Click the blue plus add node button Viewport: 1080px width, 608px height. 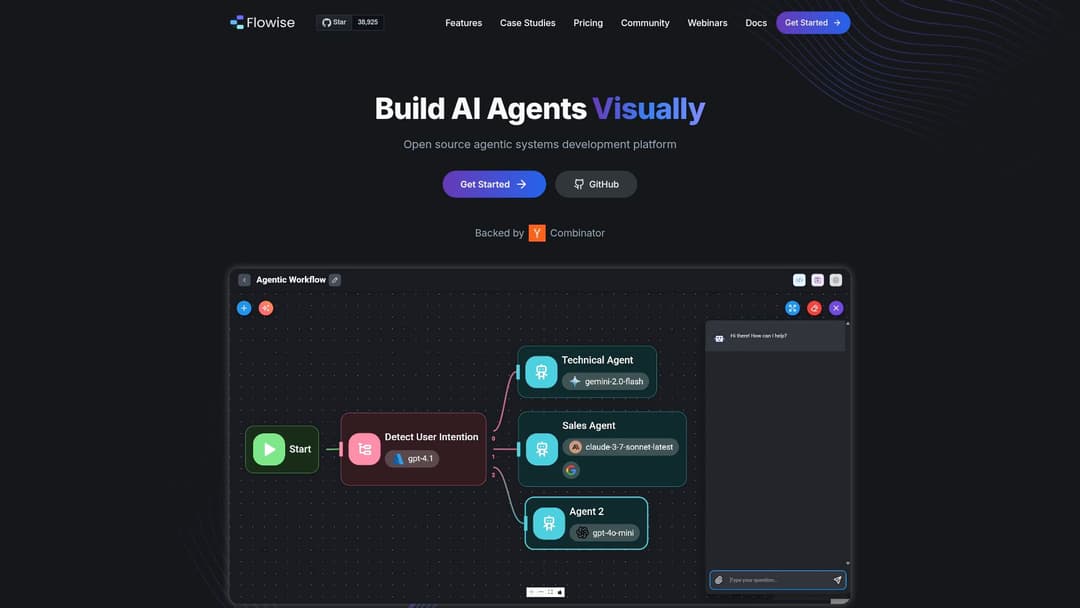click(244, 308)
